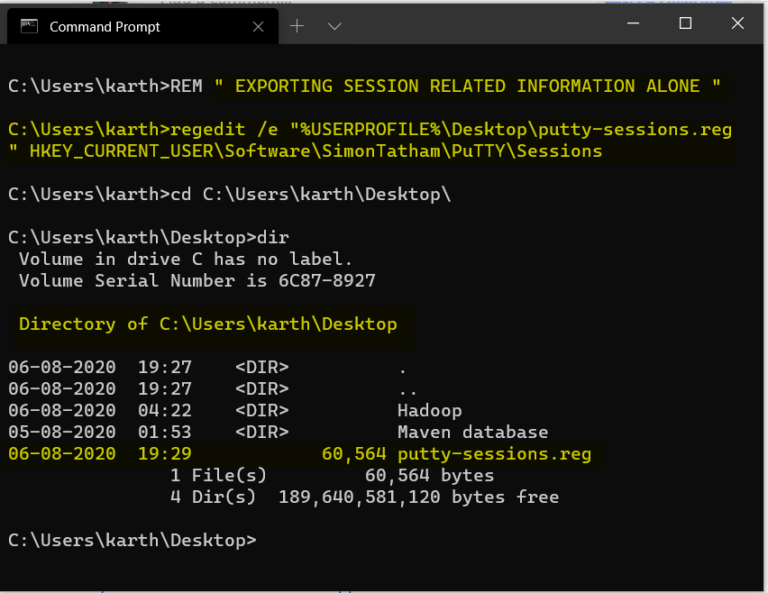
Task: Click the cd C:\Users\karth\Desktop\ command
Action: [x=311, y=194]
